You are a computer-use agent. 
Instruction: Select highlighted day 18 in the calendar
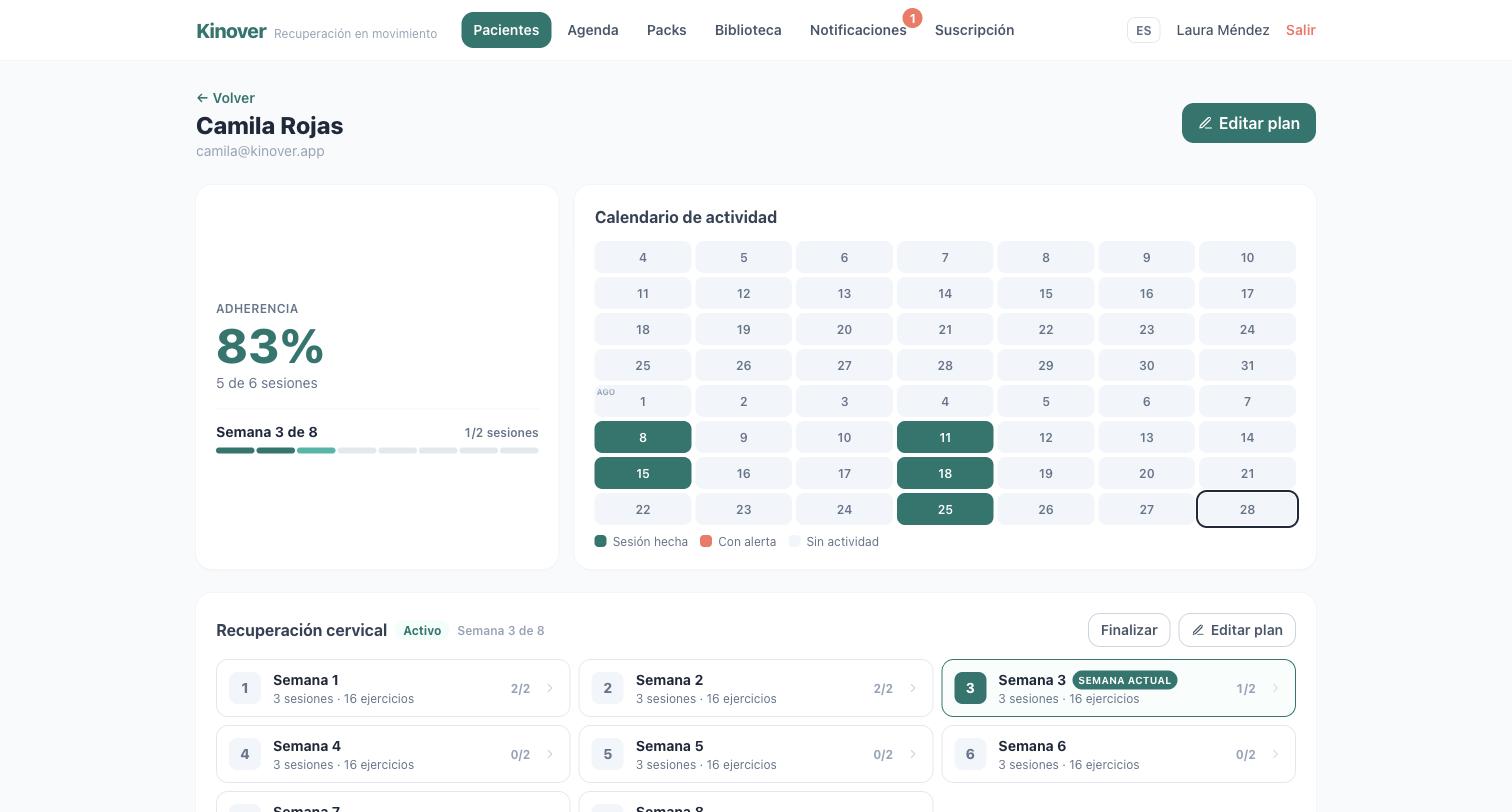click(x=945, y=473)
